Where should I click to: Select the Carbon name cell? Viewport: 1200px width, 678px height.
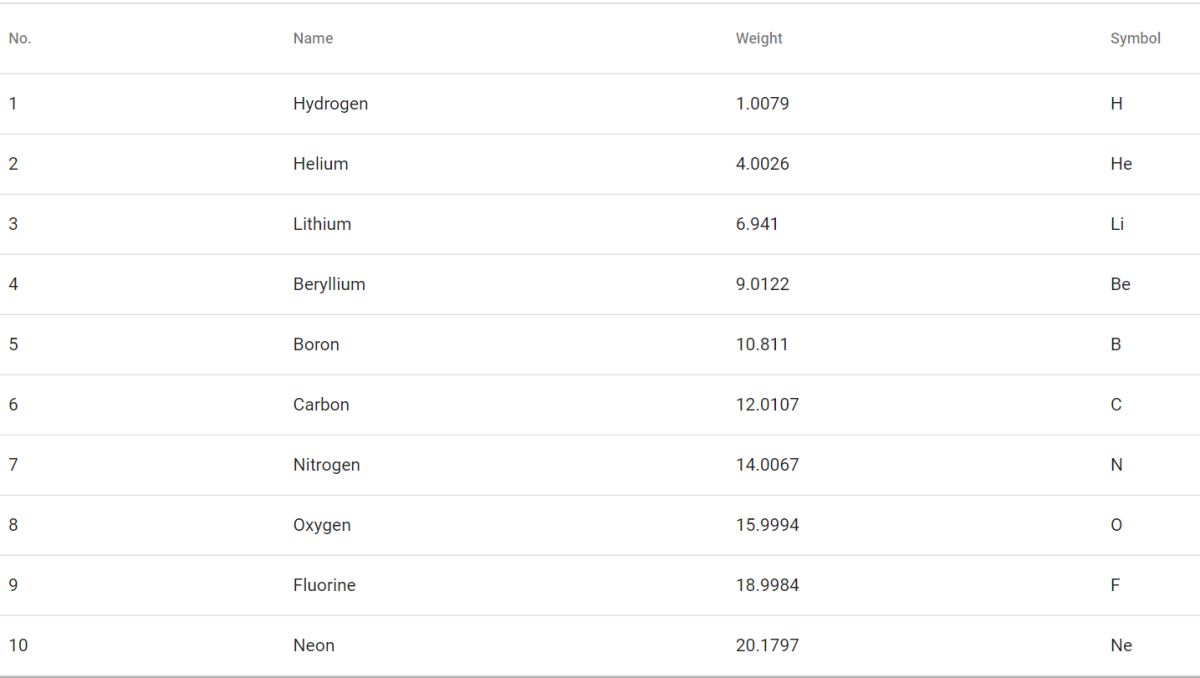(x=321, y=405)
